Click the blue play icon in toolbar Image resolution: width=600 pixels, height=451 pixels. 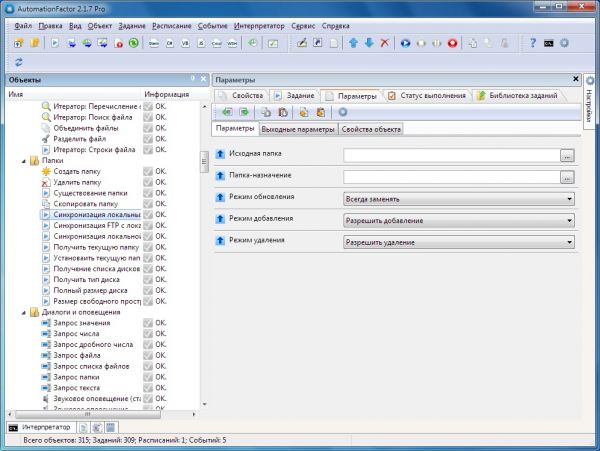point(404,43)
